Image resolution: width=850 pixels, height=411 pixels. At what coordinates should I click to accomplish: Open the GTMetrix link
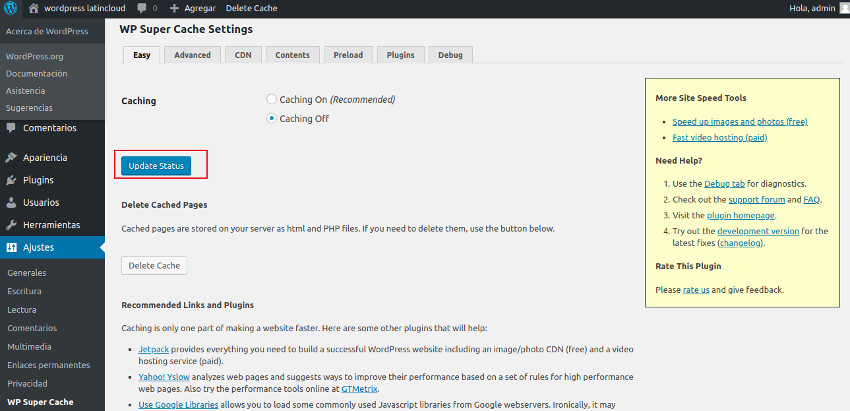(x=359, y=389)
